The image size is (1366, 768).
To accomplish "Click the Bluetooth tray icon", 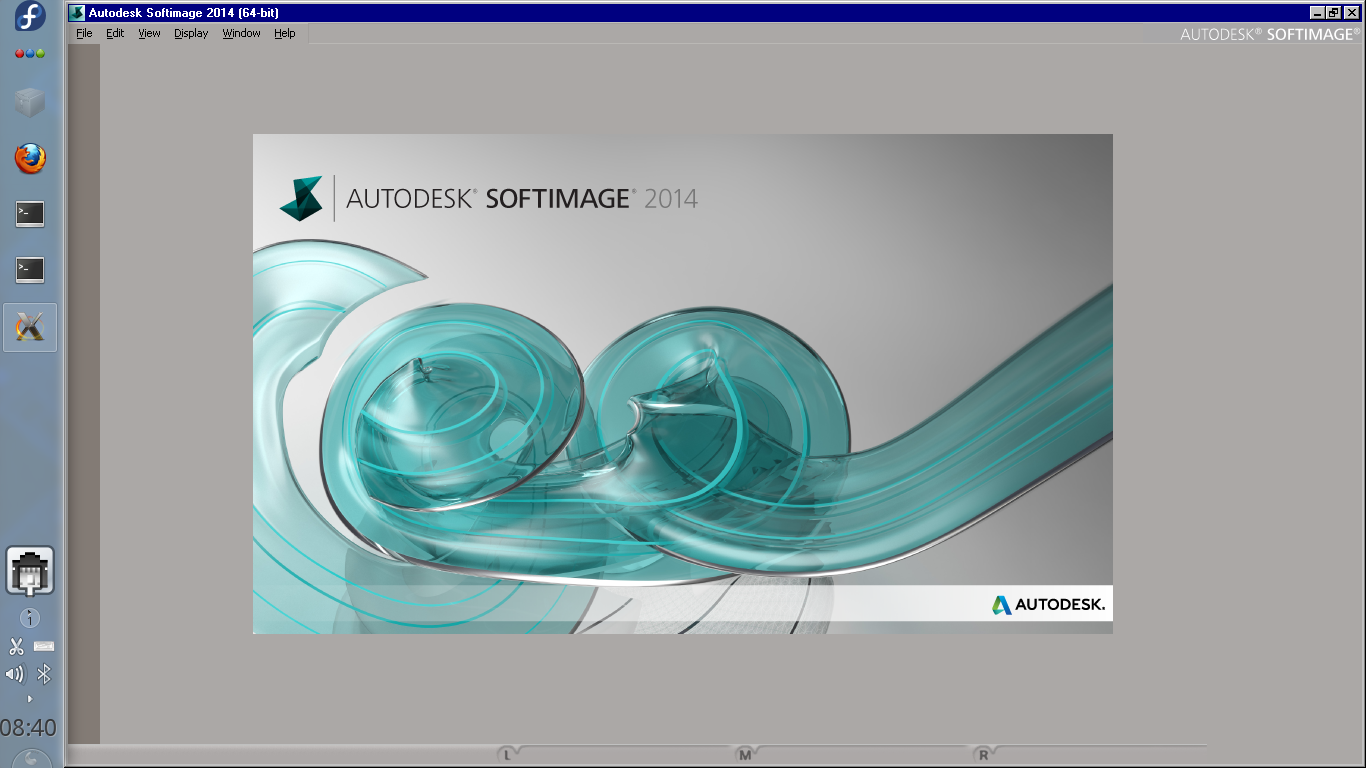I will [x=44, y=674].
